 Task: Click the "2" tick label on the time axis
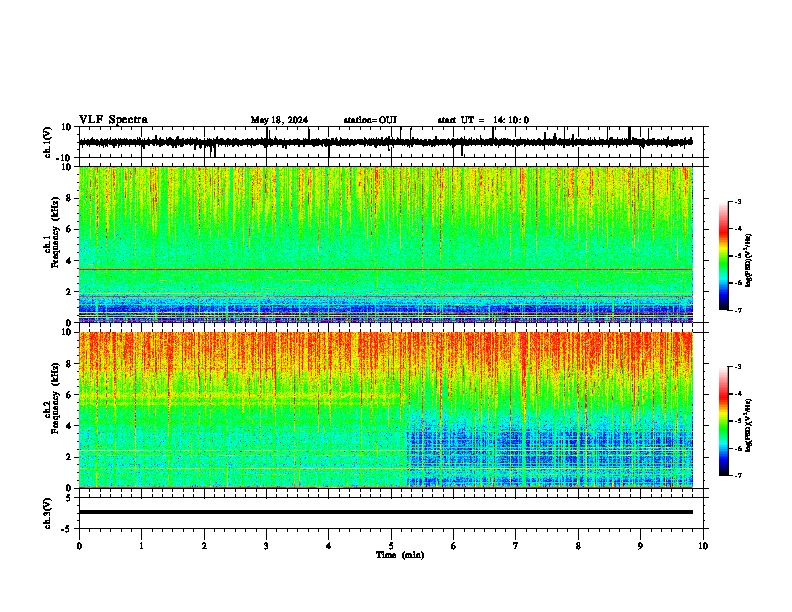coord(204,546)
